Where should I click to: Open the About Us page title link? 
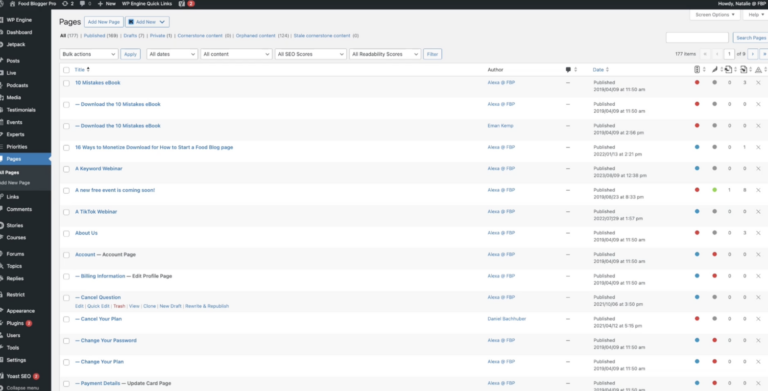(x=86, y=233)
